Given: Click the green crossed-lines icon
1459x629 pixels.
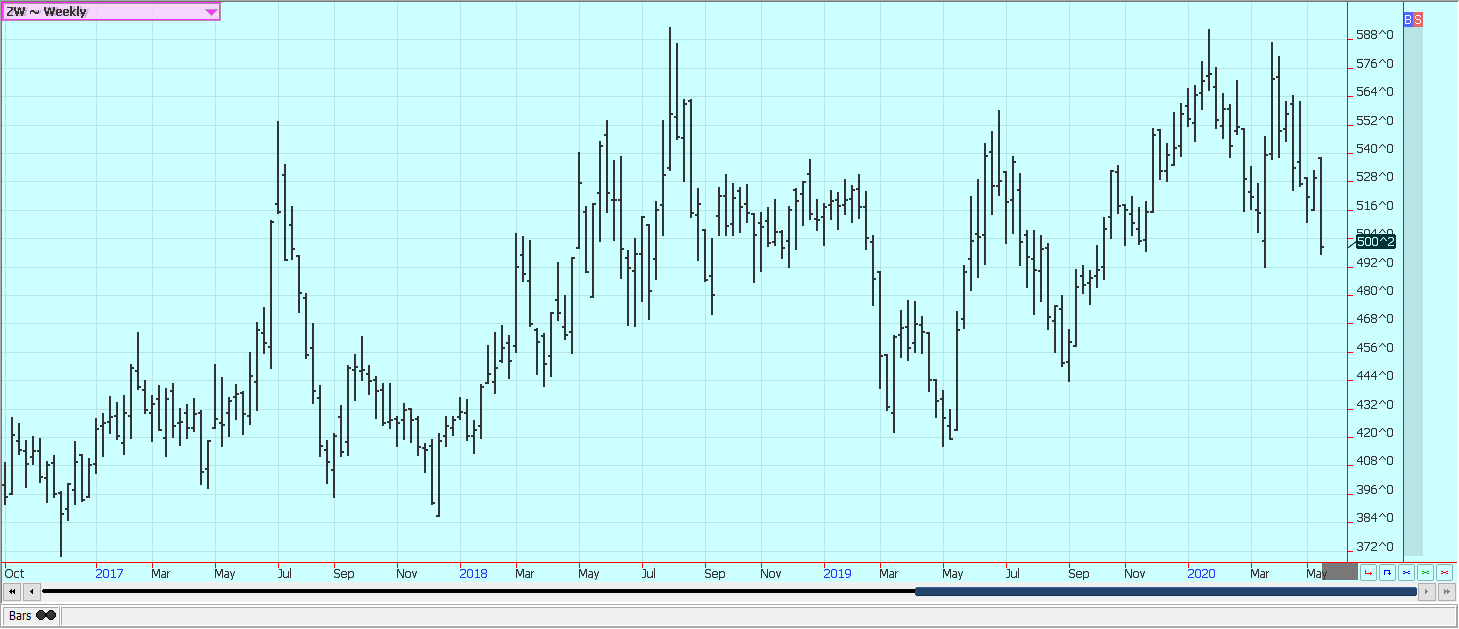Looking at the screenshot, I should point(1425,573).
